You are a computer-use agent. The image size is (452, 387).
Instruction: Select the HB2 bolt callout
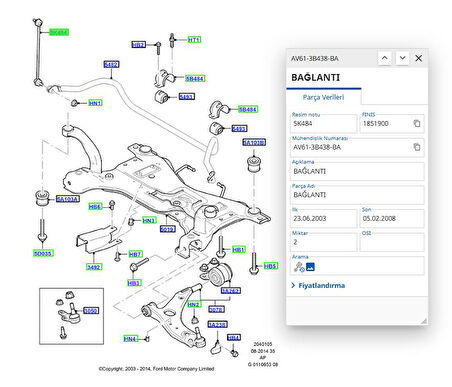coord(138,44)
